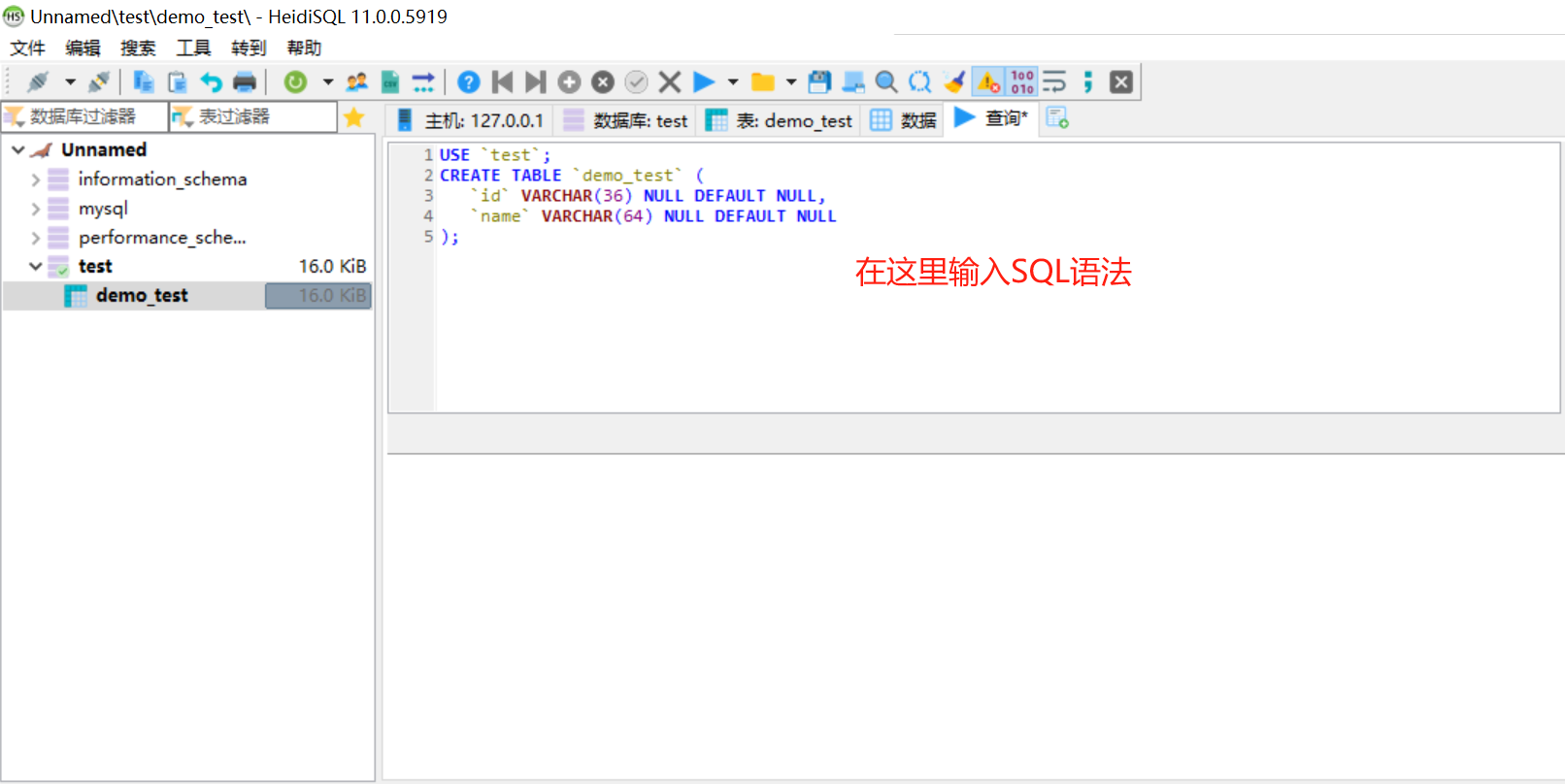Expand the performance_sche... database node

point(36,238)
